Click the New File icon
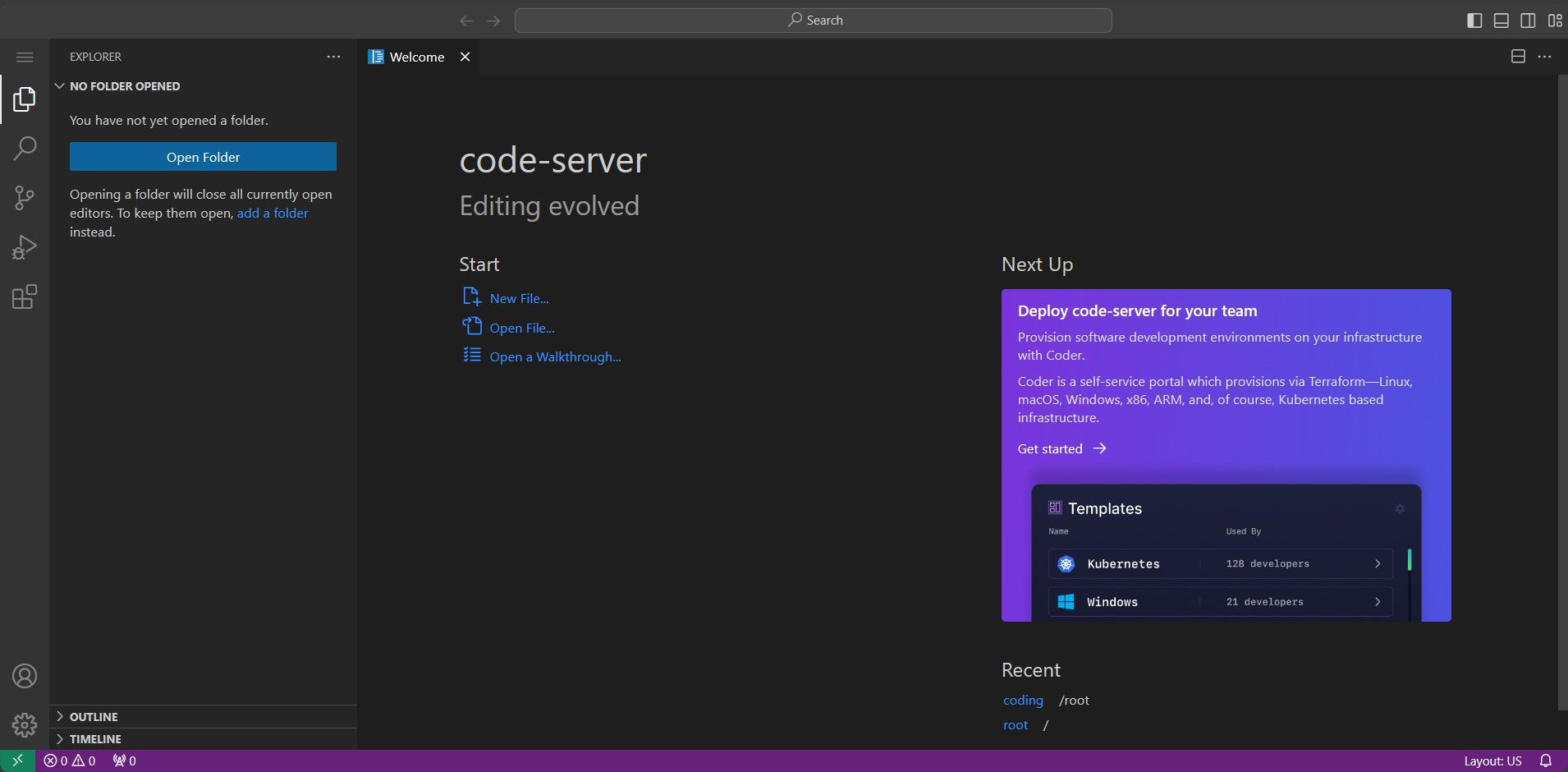The width and height of the screenshot is (1568, 772). pyautogui.click(x=472, y=296)
